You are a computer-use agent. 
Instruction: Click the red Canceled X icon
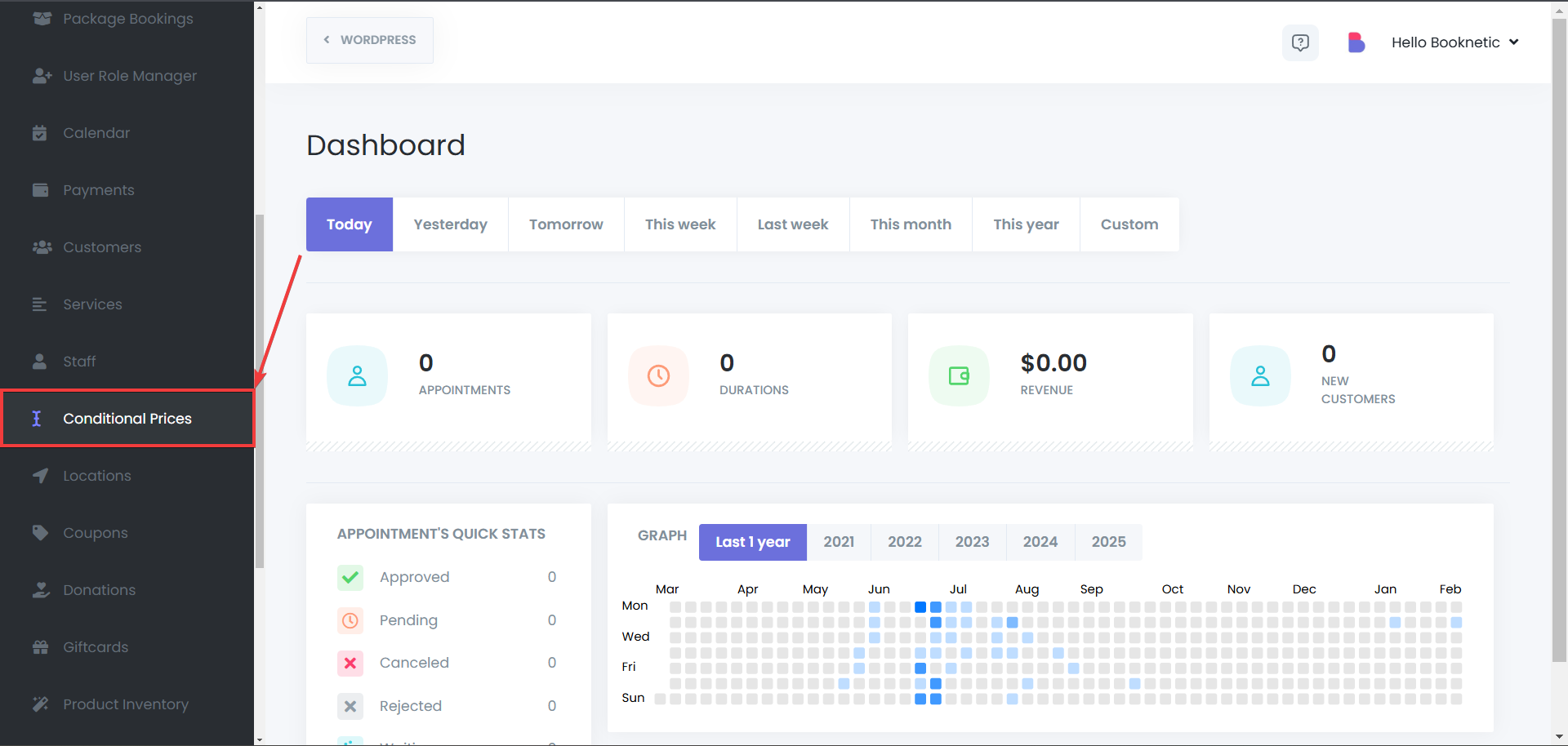pyautogui.click(x=350, y=663)
